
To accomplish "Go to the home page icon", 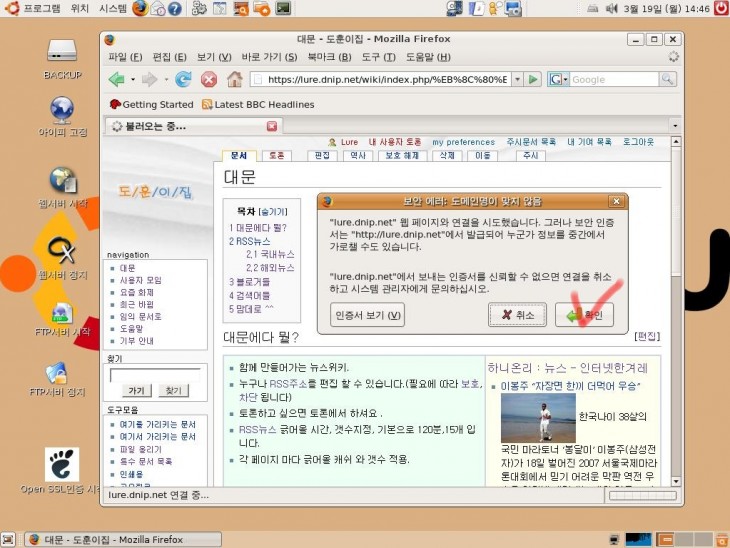I will pos(235,79).
